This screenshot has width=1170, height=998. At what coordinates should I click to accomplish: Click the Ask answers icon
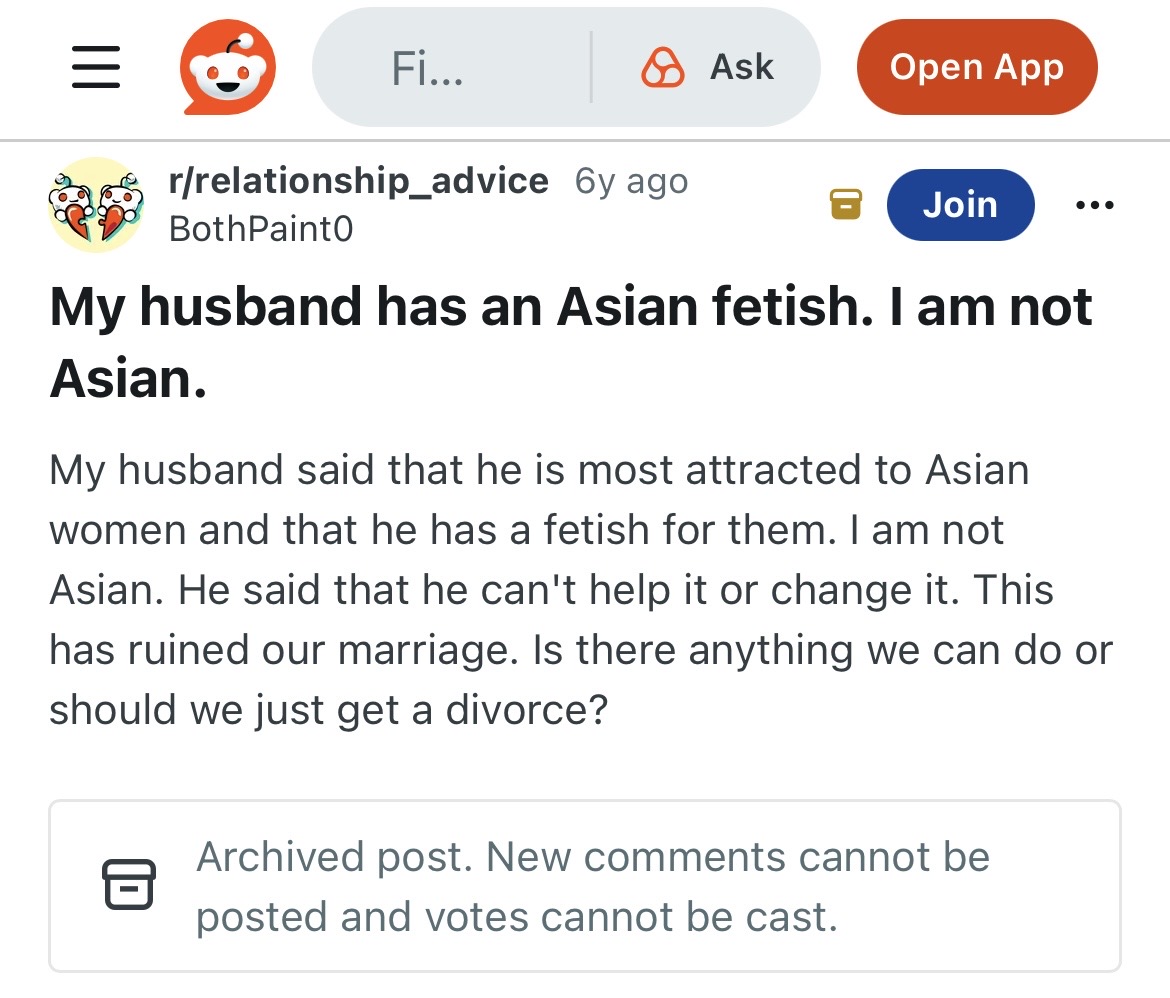[x=661, y=68]
